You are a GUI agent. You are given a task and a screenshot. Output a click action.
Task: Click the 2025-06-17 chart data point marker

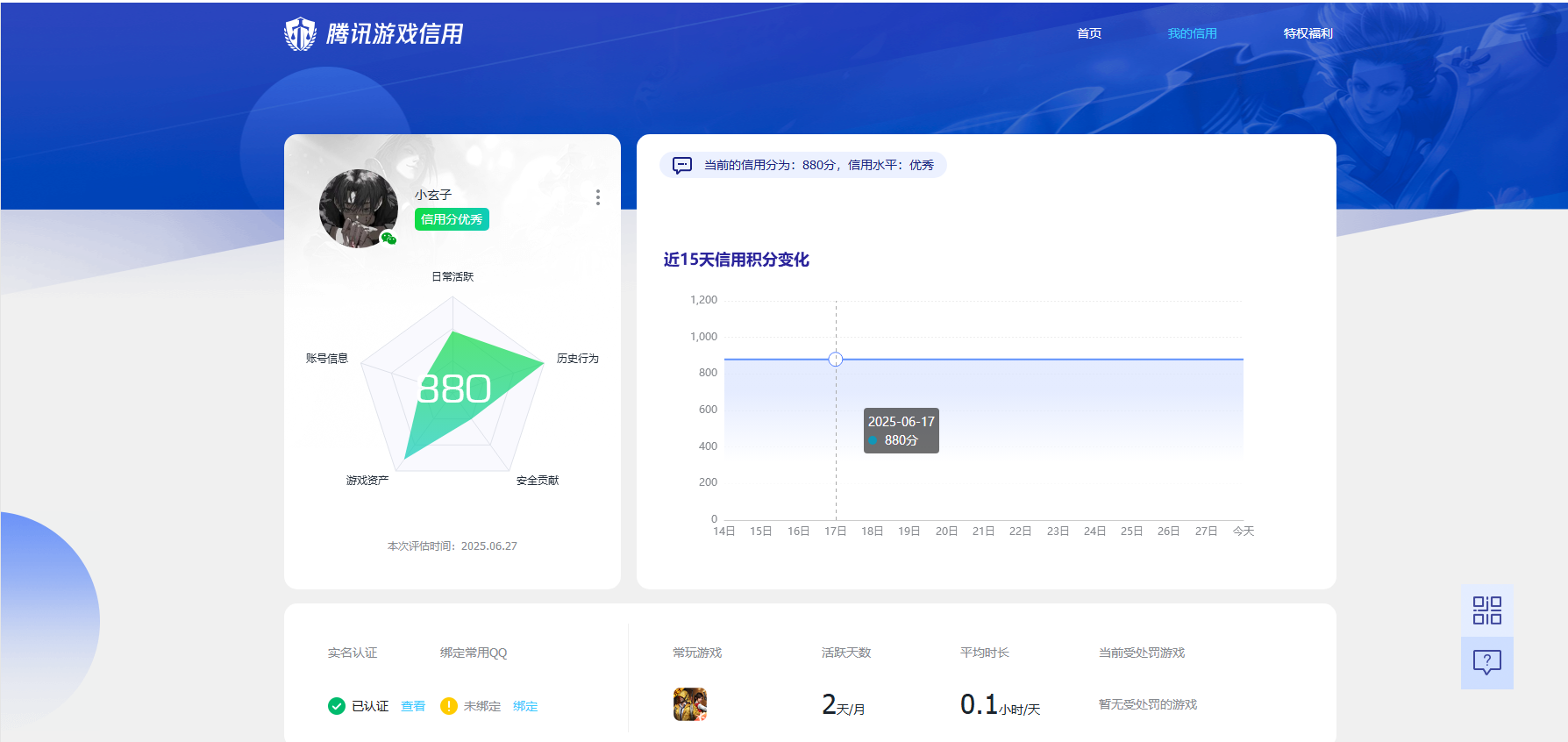pos(836,359)
